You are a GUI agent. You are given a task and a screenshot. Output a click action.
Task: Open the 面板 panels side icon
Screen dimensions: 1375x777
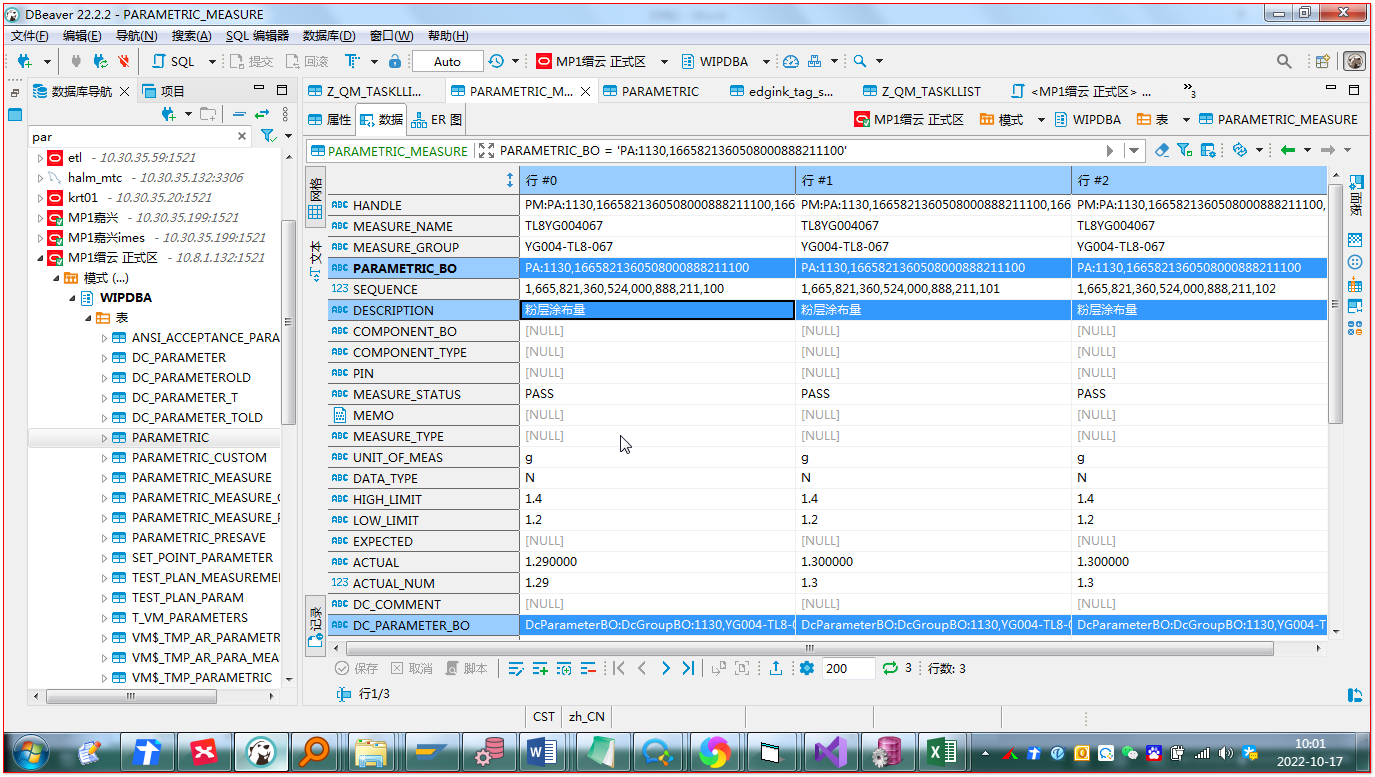pyautogui.click(x=1356, y=194)
